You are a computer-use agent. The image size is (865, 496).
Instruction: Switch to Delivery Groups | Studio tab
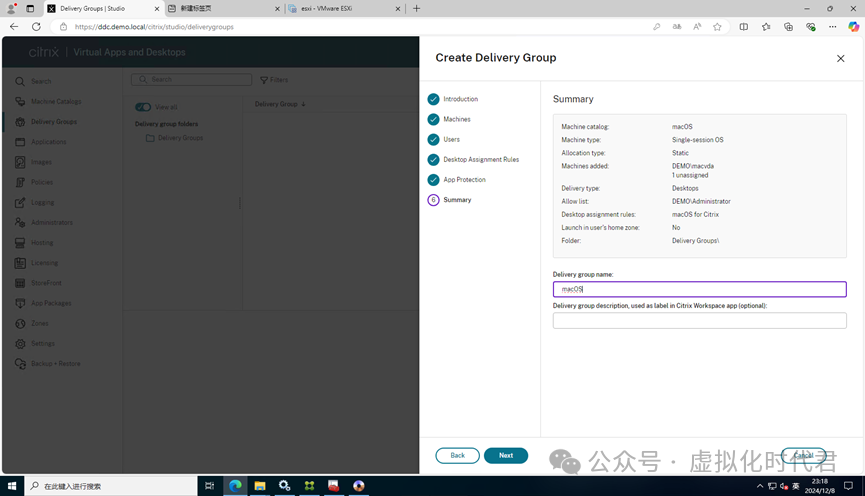tap(103, 9)
